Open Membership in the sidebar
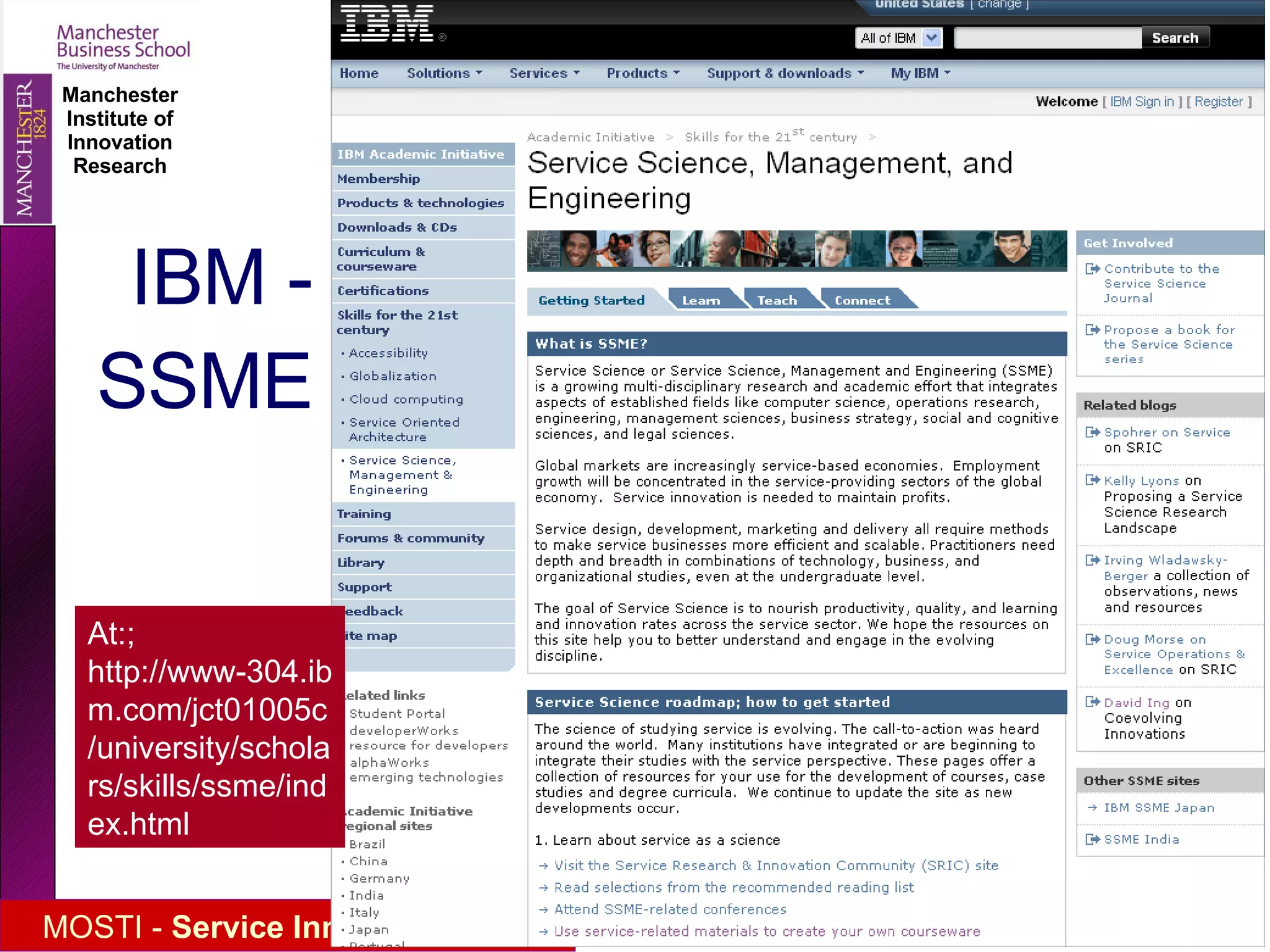 point(423,179)
